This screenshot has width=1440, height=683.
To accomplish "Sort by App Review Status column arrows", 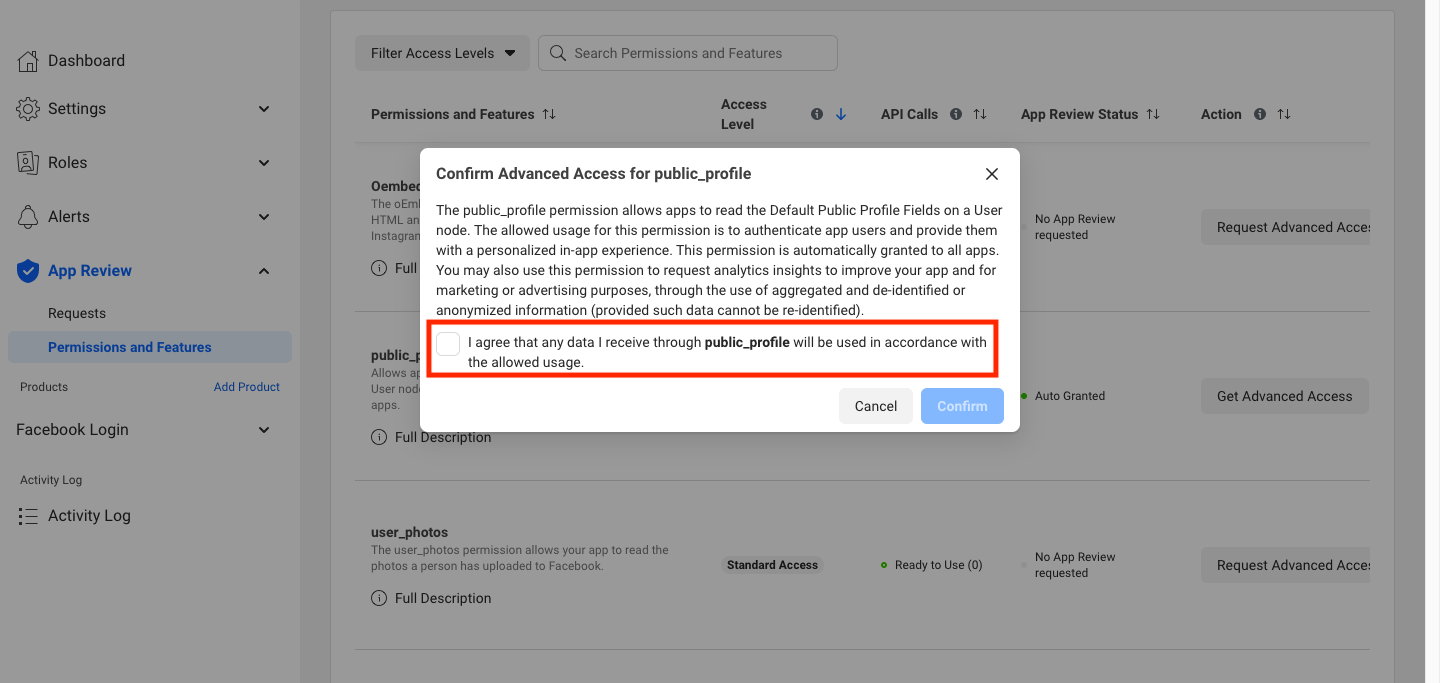I will 1153,114.
